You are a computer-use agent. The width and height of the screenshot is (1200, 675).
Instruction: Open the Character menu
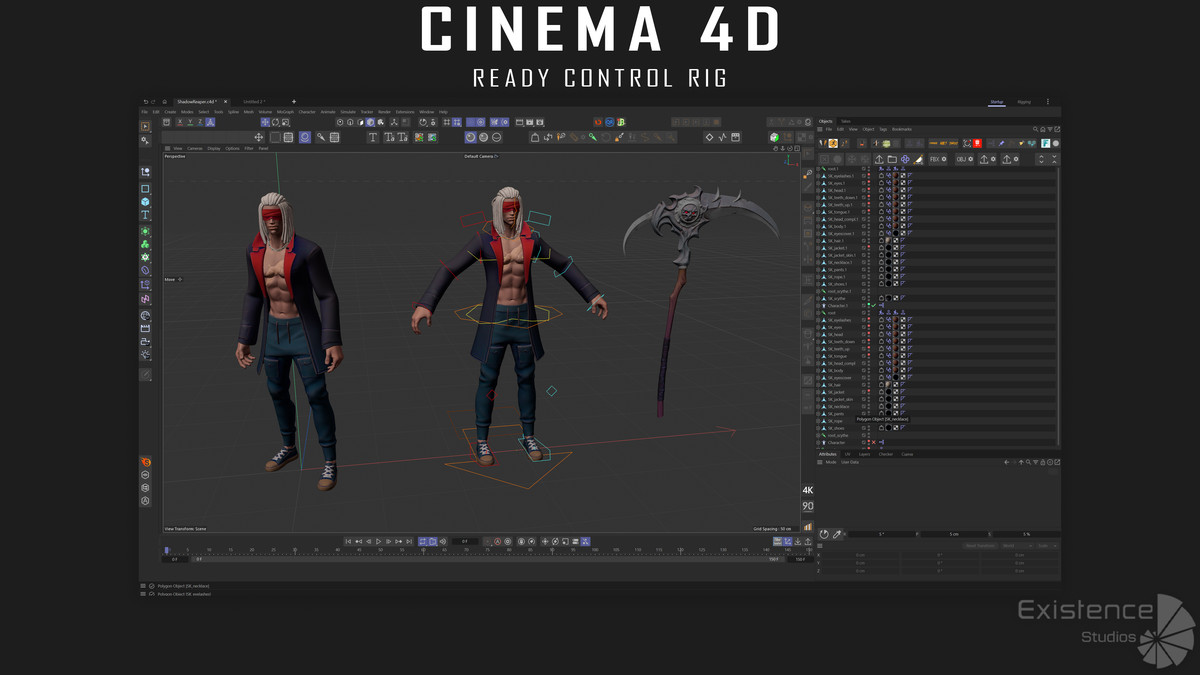(307, 112)
